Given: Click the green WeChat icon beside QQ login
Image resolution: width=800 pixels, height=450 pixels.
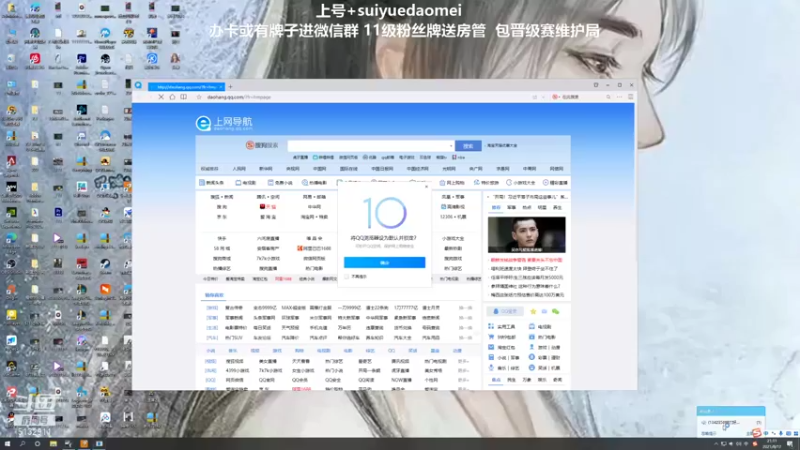Looking at the screenshot, I should pos(556,311).
